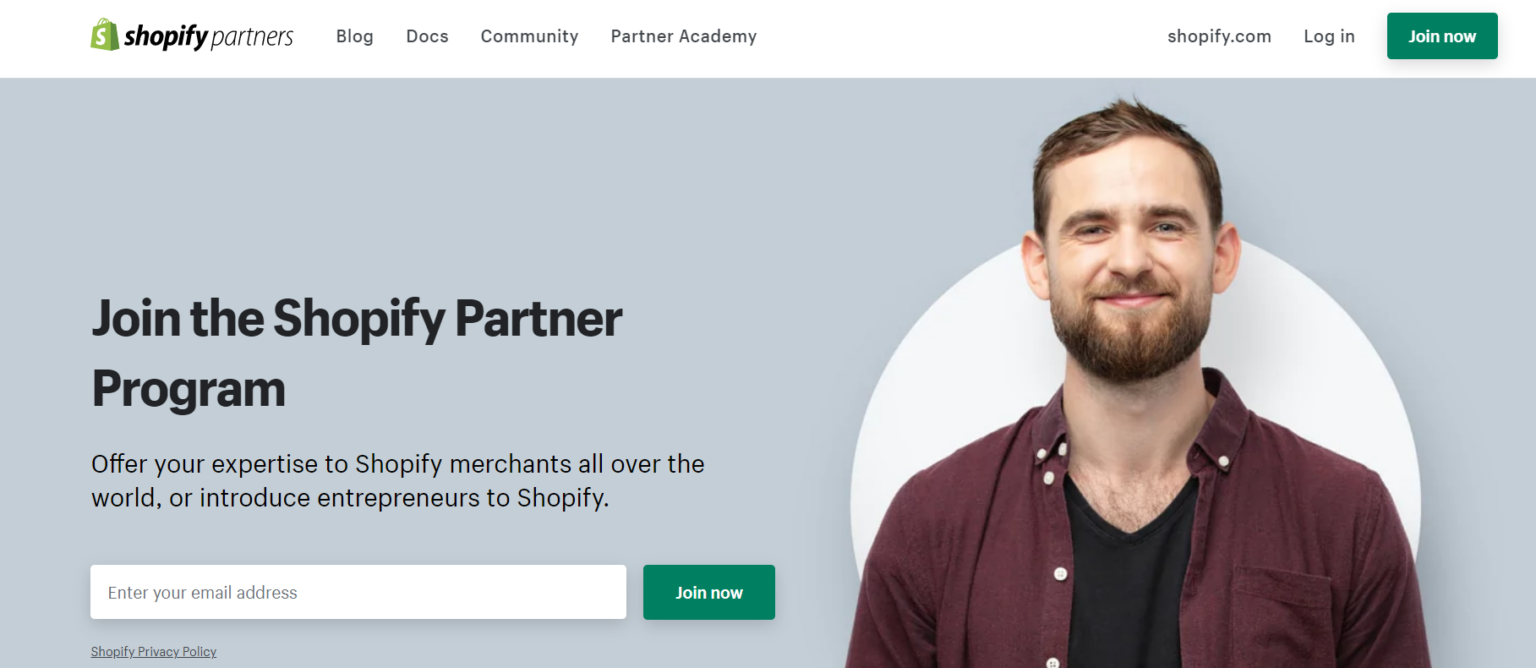Select Partner Academy in the top navigation
Screen dimensions: 1536x668
(683, 36)
